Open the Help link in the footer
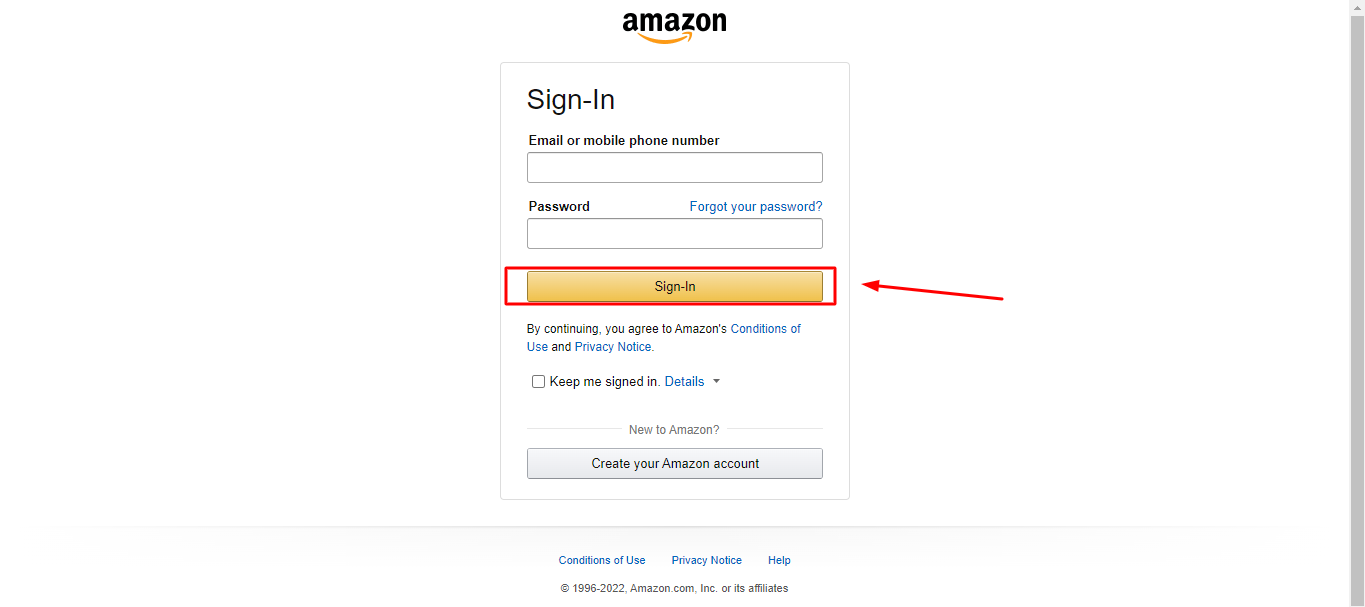The width and height of the screenshot is (1365, 607). tap(779, 560)
